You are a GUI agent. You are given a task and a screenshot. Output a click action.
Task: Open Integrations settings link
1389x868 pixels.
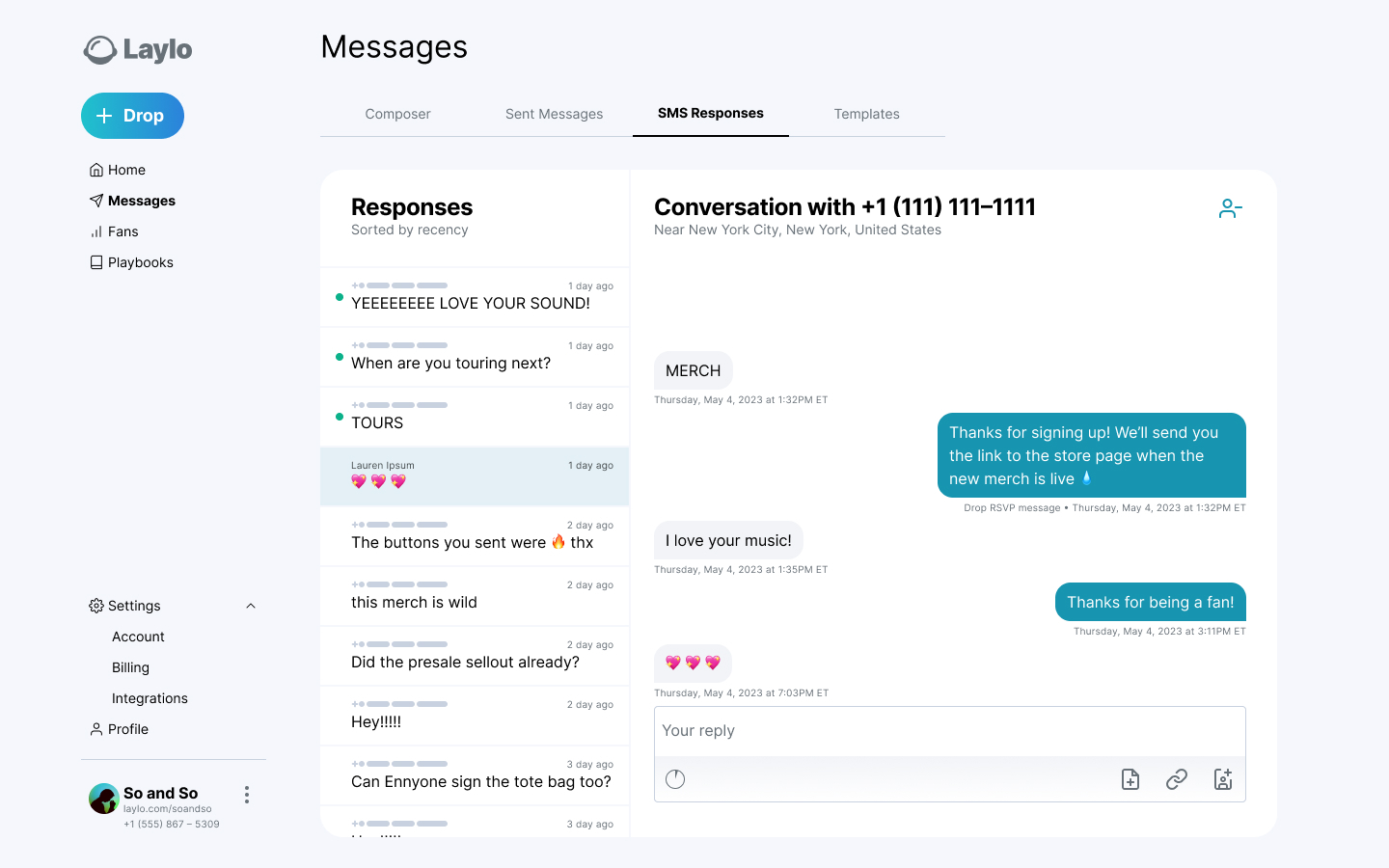(150, 698)
